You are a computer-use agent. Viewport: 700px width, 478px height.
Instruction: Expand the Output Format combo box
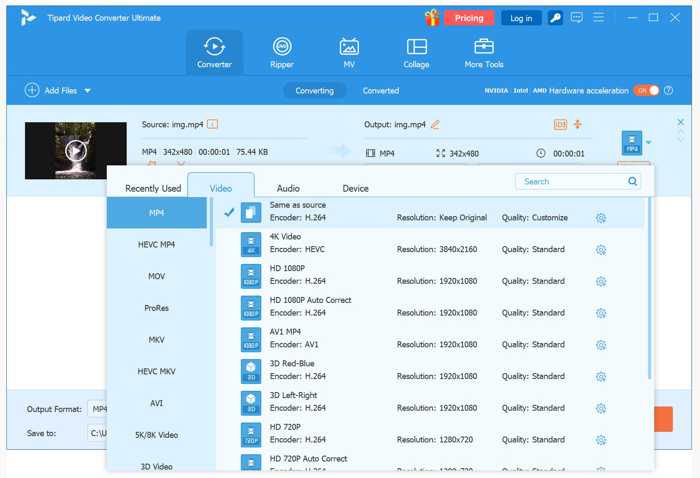[x=97, y=409]
